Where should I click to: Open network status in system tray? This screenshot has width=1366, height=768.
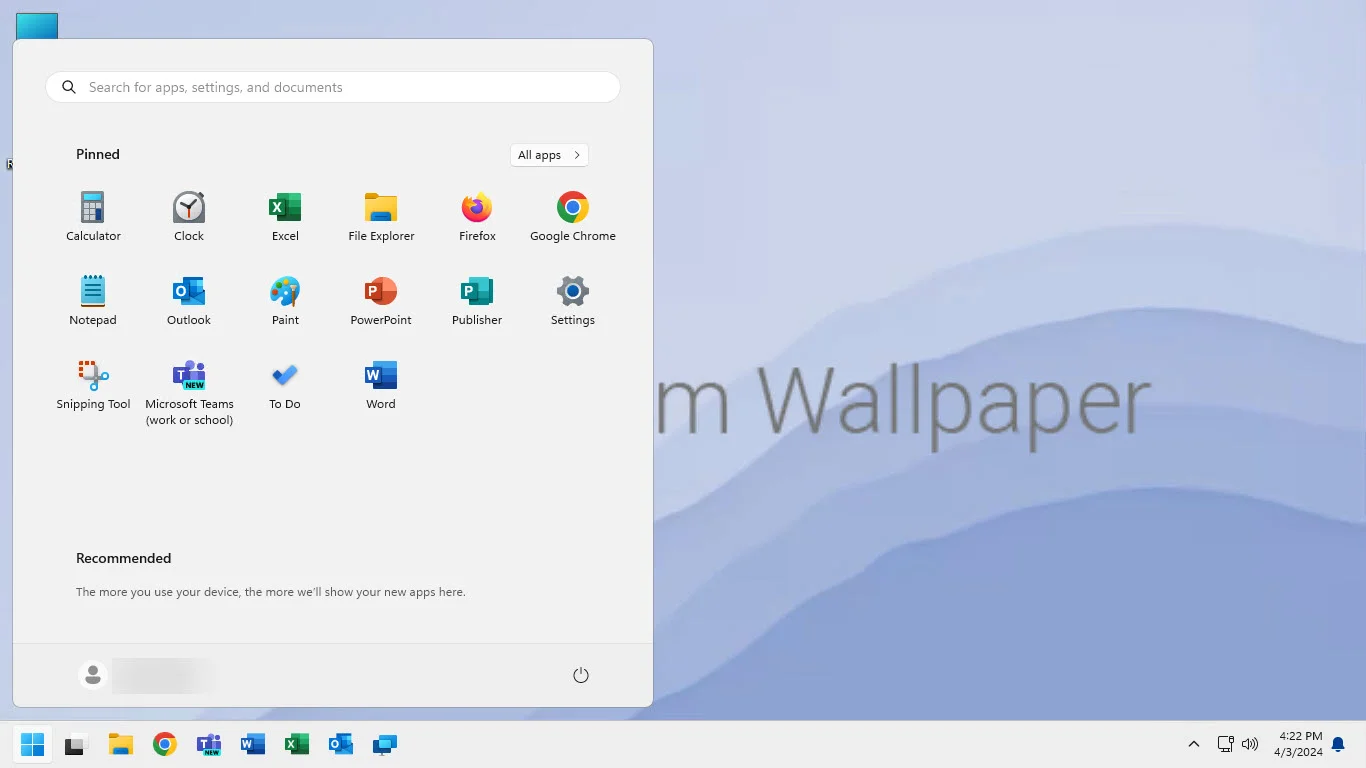pos(1225,744)
